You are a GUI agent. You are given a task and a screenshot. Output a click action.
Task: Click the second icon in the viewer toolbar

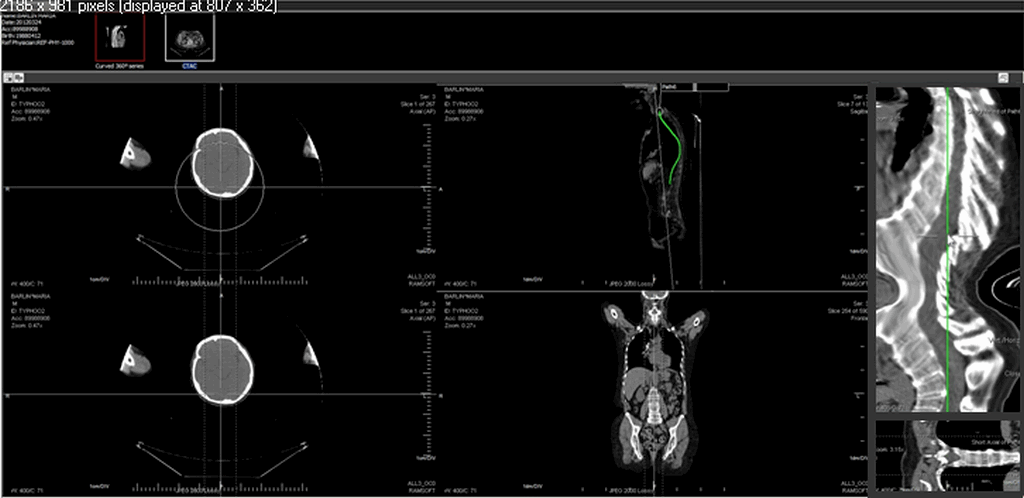click(x=19, y=77)
